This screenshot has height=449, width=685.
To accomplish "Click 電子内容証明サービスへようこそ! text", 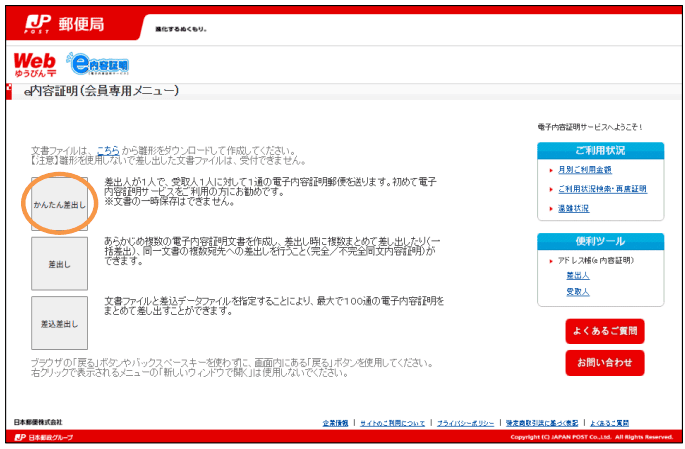I will pos(590,127).
